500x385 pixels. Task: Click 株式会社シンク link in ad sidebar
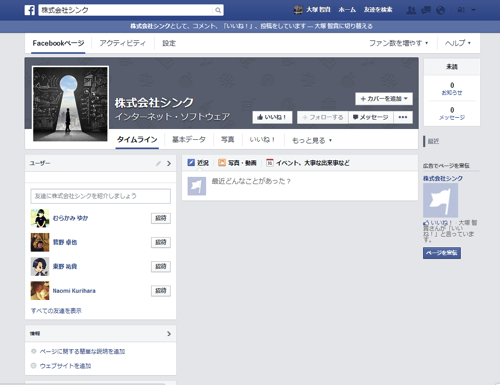click(x=443, y=179)
